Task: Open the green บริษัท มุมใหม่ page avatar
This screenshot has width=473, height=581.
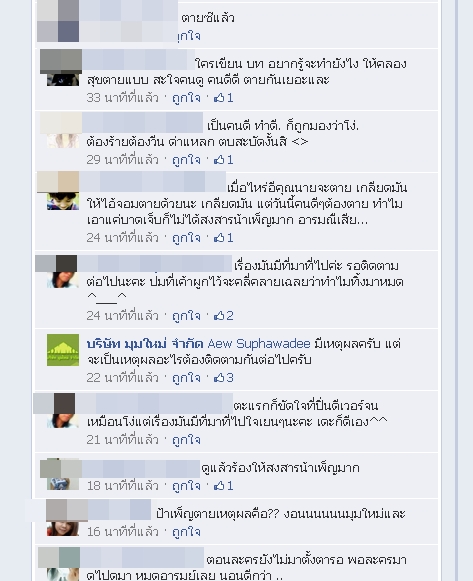Action: pos(63,350)
